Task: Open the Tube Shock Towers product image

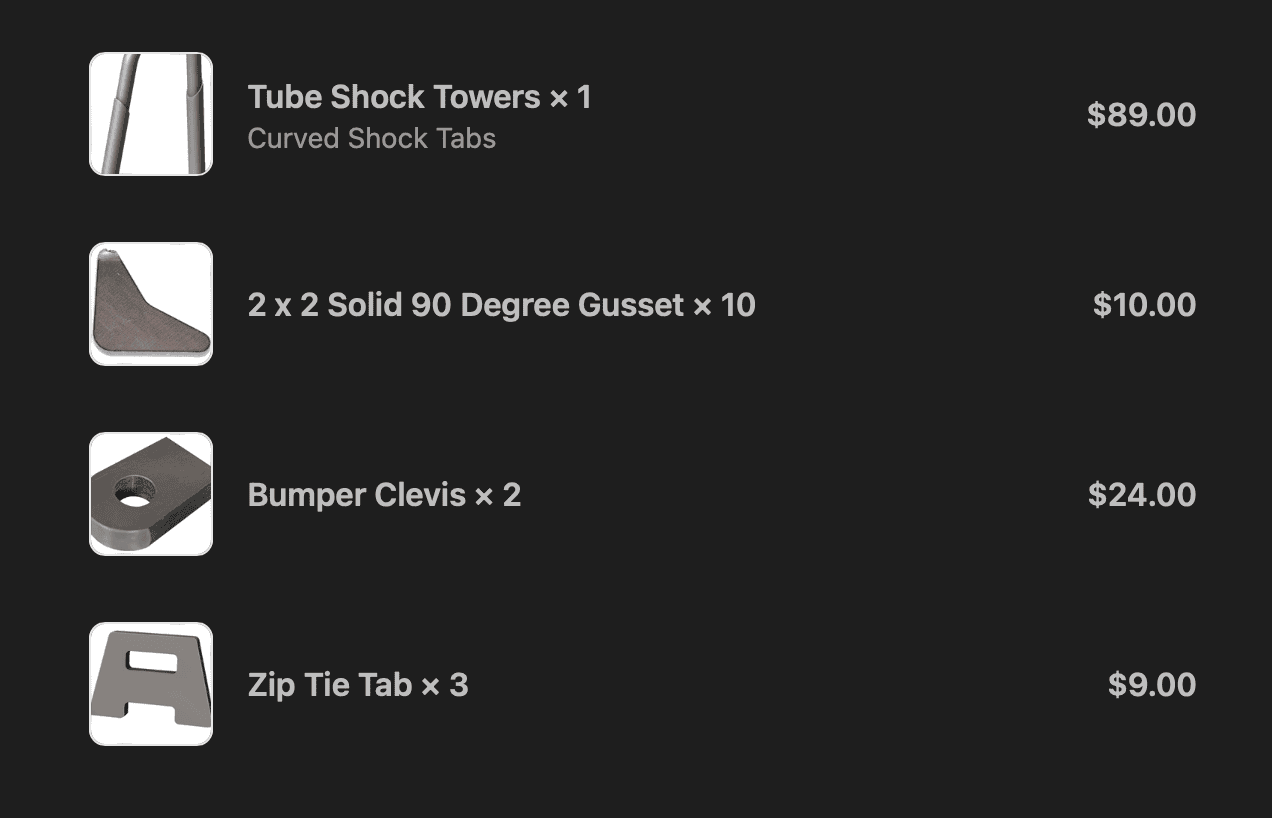Action: pyautogui.click(x=151, y=114)
